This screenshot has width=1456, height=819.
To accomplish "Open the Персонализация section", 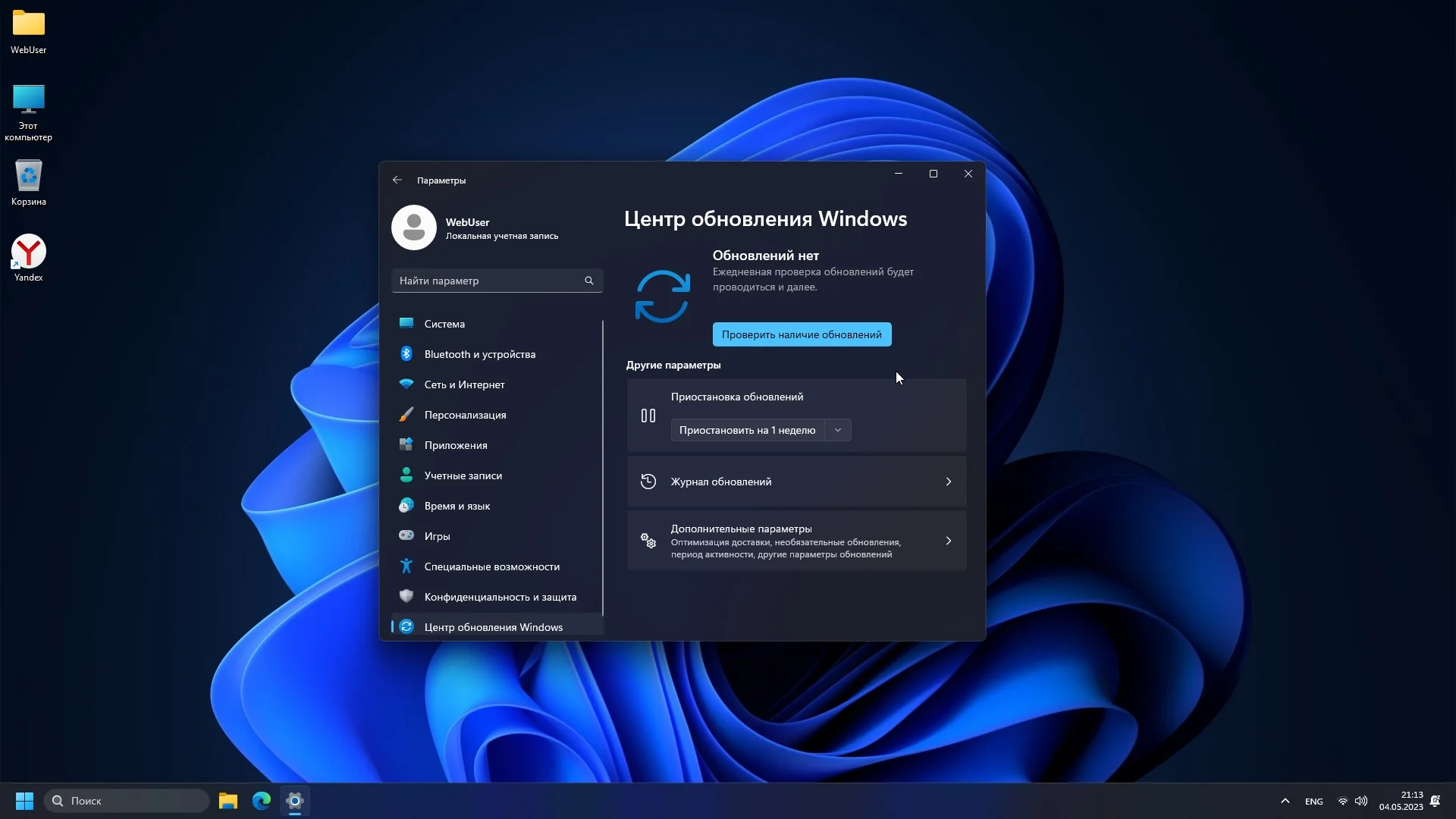I will 465,415.
